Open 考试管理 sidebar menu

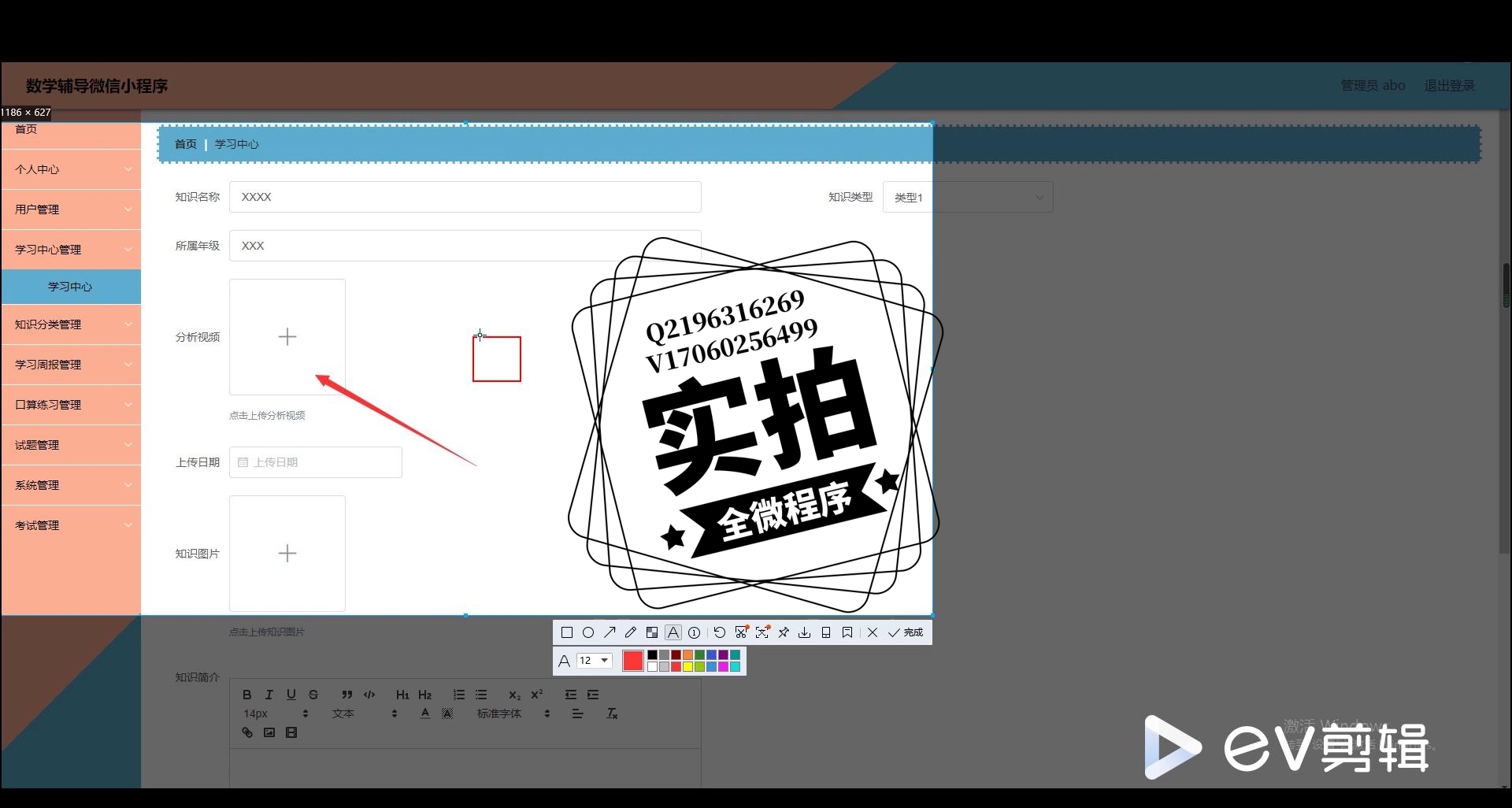pyautogui.click(x=71, y=525)
